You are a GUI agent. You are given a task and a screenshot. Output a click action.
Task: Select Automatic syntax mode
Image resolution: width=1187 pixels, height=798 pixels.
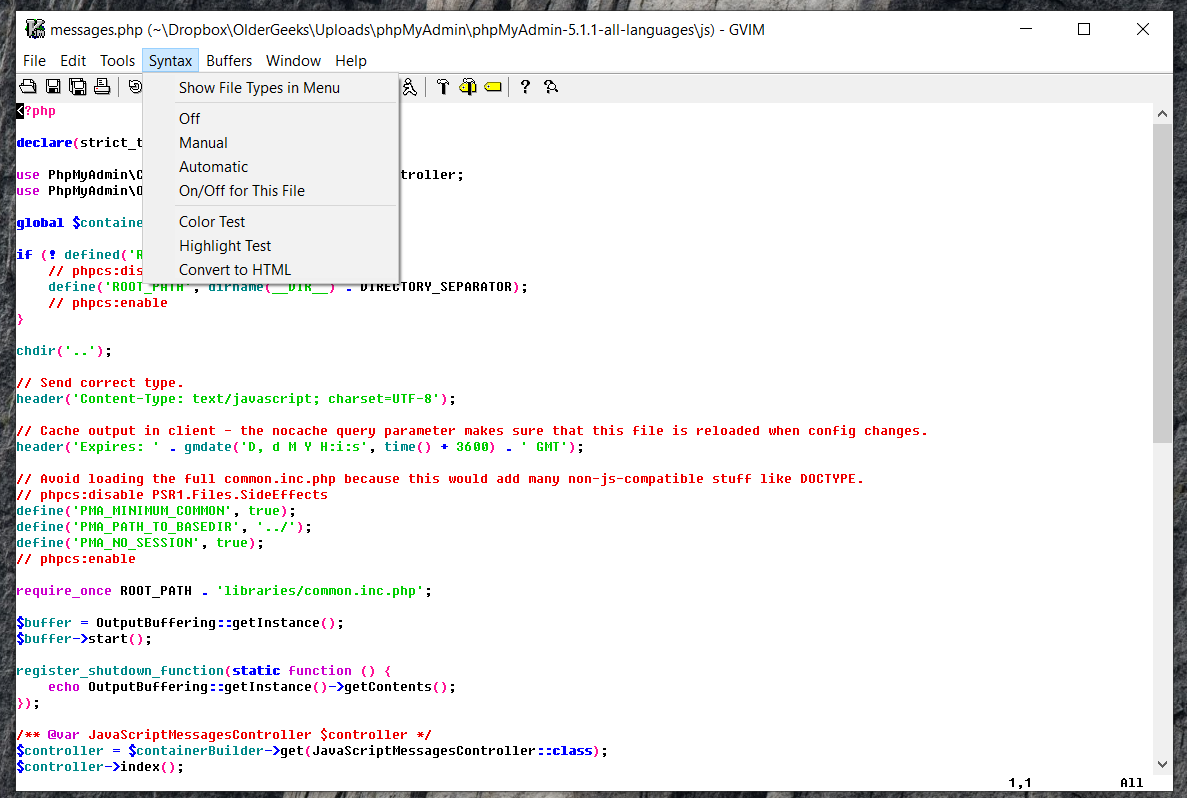(270, 167)
